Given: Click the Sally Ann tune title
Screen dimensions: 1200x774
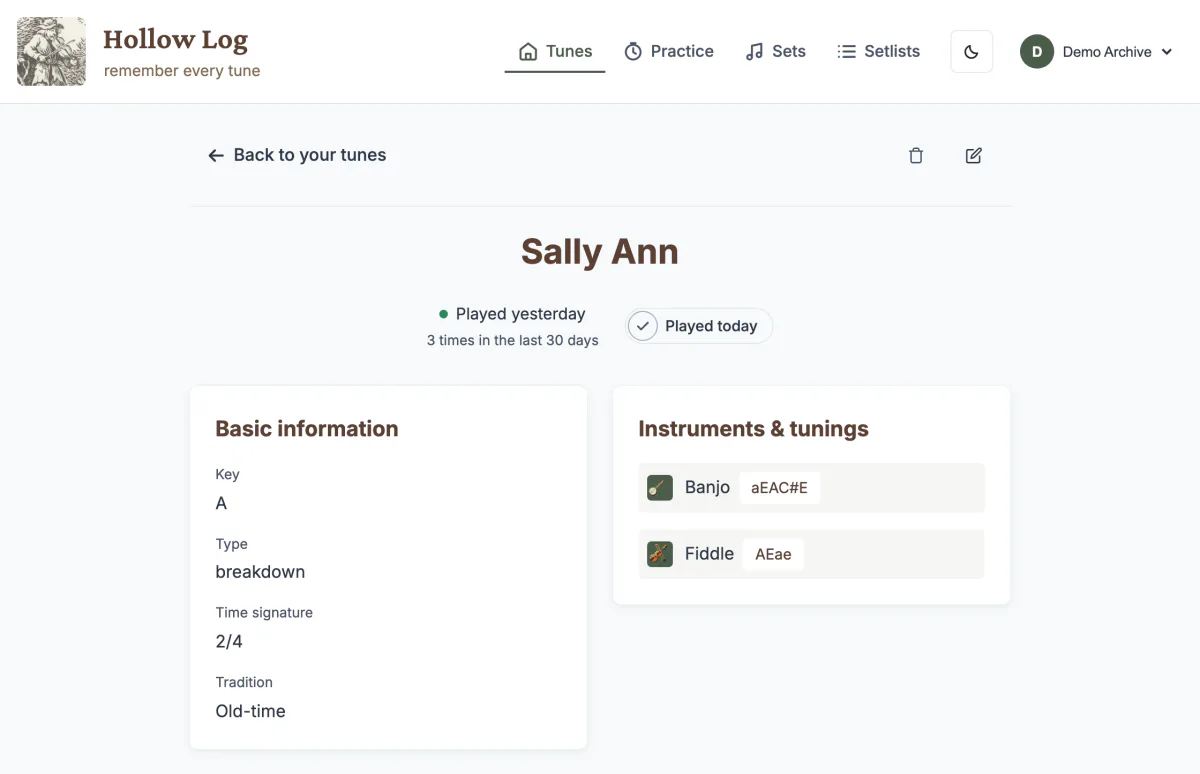Looking at the screenshot, I should tap(600, 251).
